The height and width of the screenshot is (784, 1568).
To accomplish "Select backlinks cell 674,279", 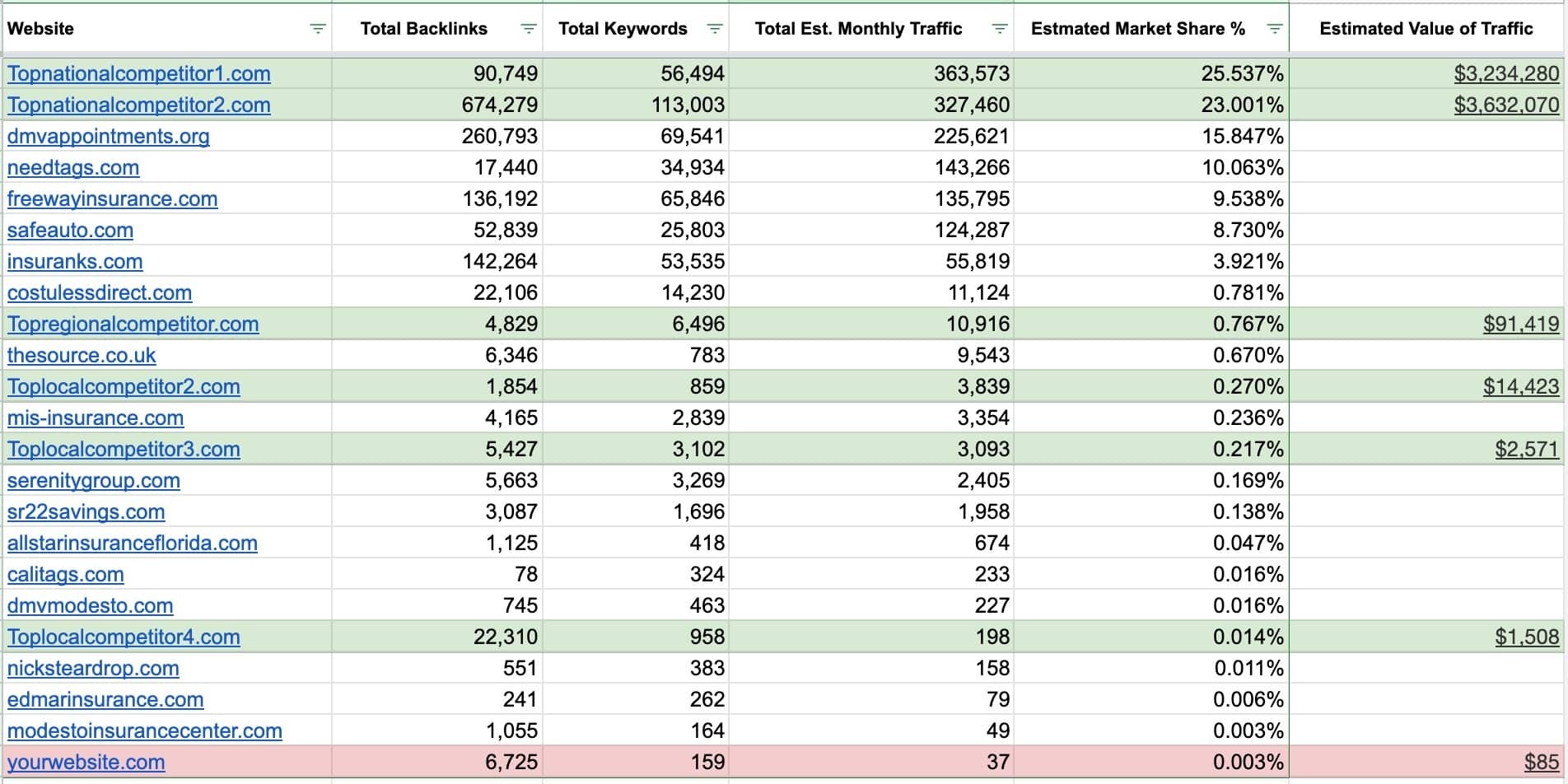I will [x=437, y=105].
